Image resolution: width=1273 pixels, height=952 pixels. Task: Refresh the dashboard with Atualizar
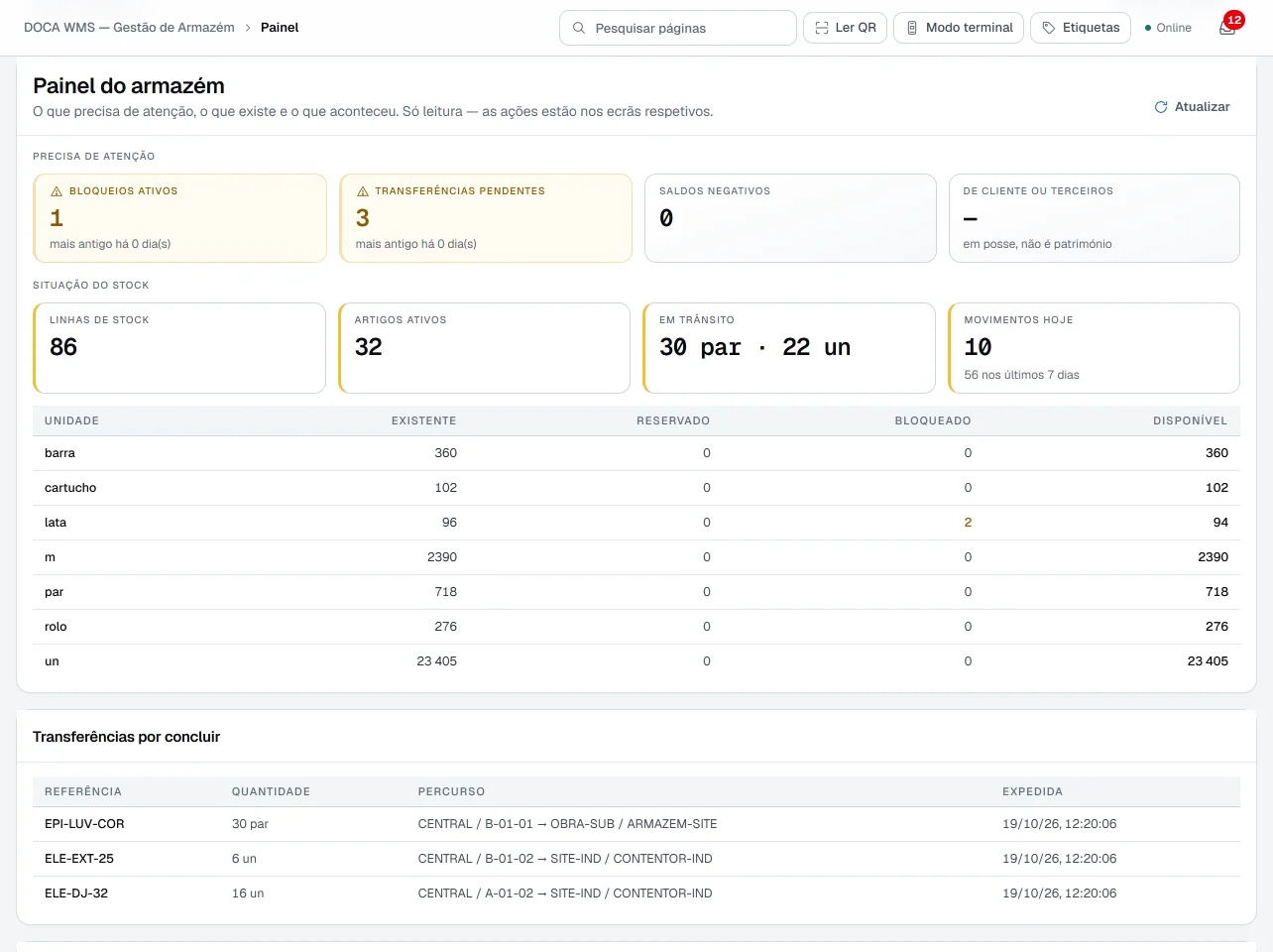(1192, 107)
